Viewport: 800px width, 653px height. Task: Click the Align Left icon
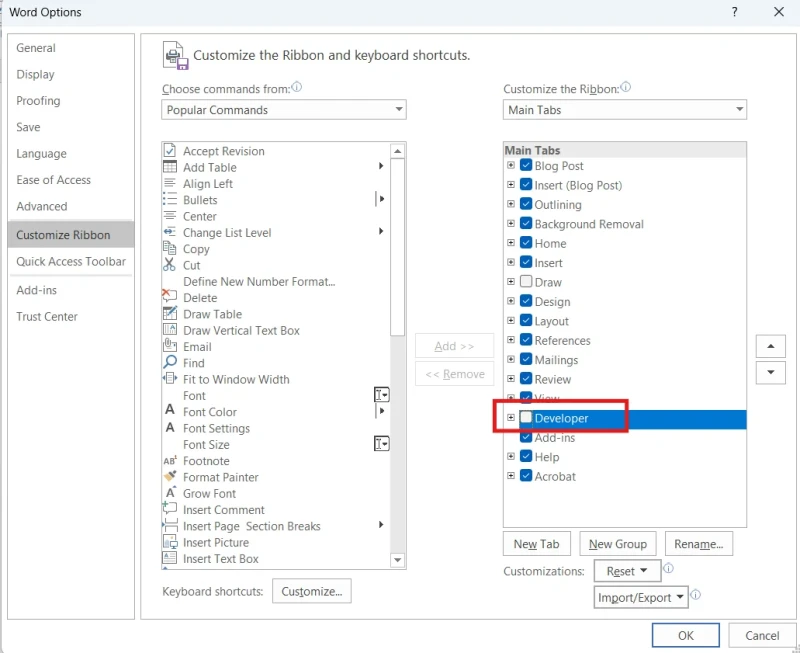[x=169, y=183]
